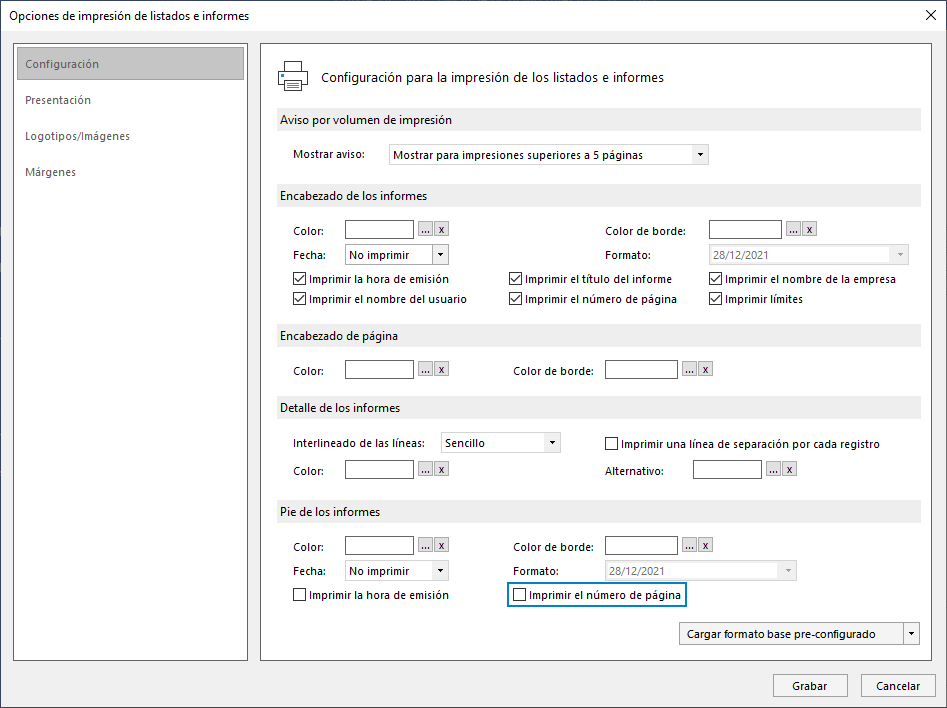
Task: Click the Encabezado de página Color swatch
Action: [x=379, y=369]
